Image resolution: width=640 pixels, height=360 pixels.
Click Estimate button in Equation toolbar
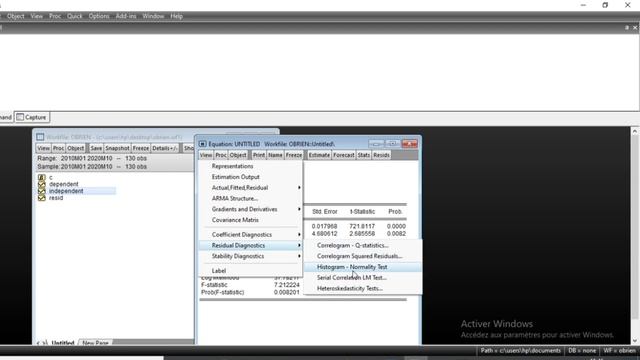(319, 155)
